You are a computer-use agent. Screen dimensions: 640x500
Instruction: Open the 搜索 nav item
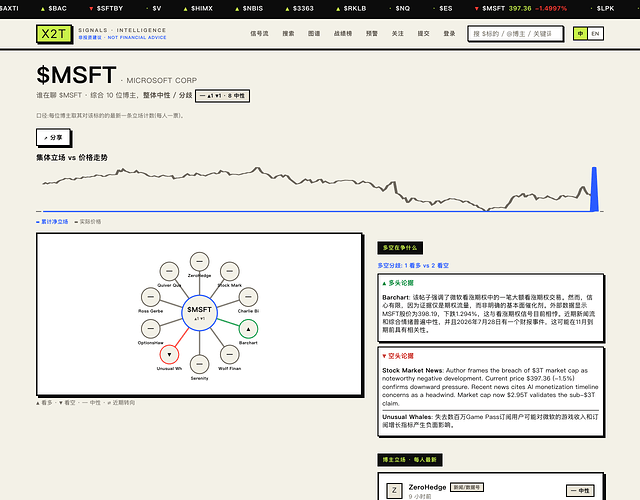(288, 33)
